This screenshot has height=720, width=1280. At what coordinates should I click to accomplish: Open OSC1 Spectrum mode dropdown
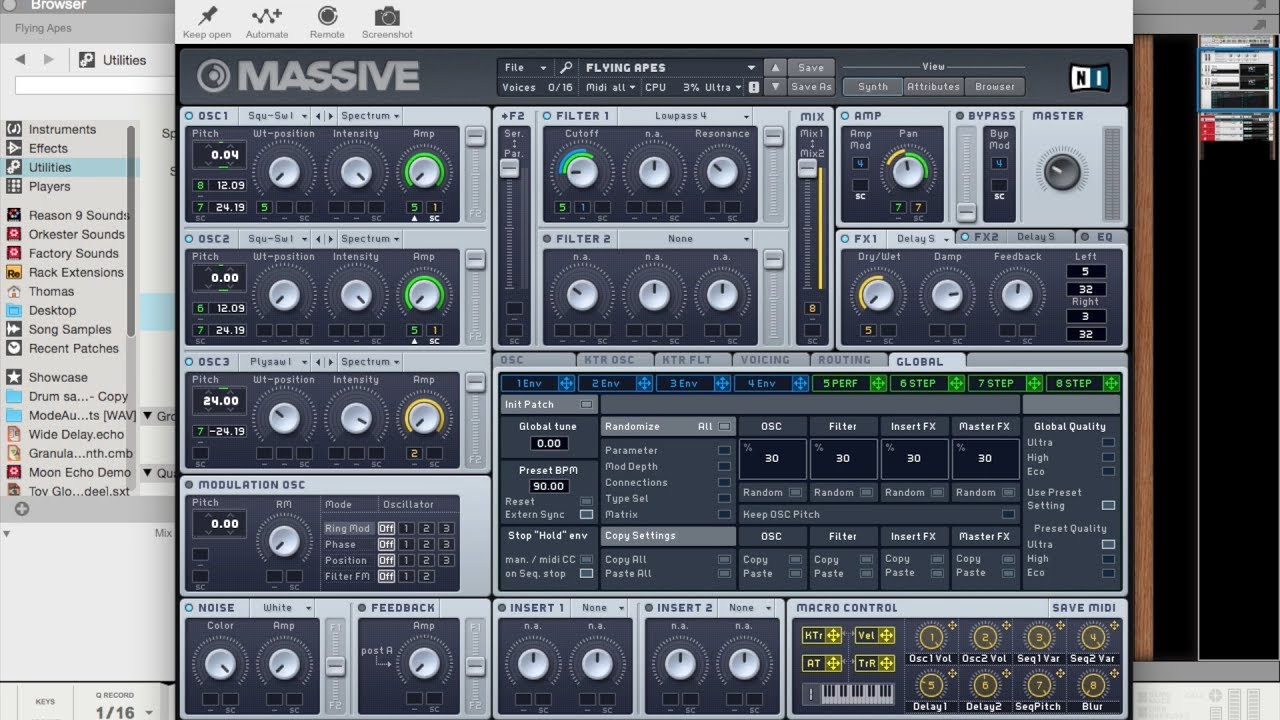point(370,116)
